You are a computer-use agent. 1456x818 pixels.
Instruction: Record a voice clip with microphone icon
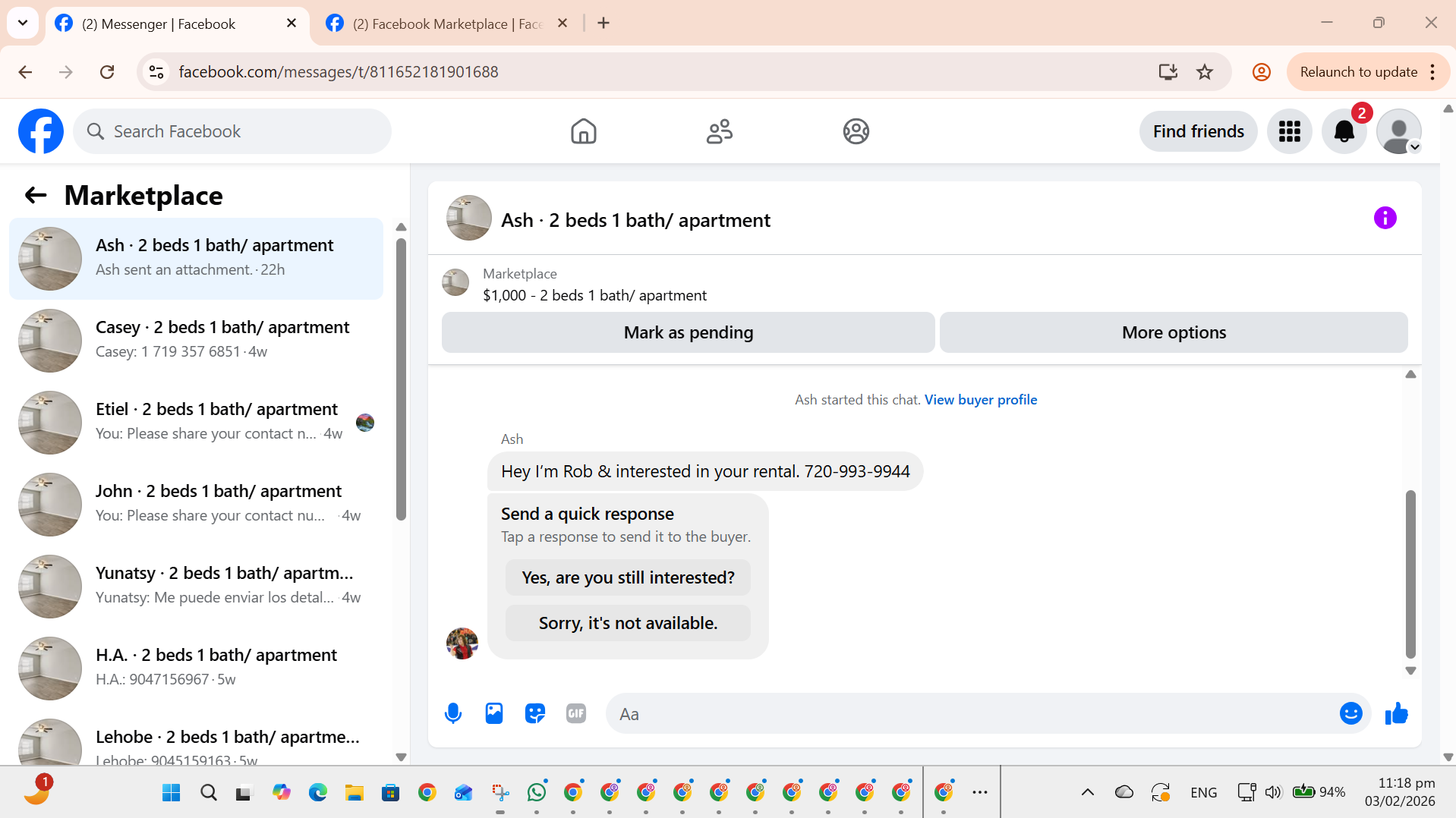tap(452, 714)
